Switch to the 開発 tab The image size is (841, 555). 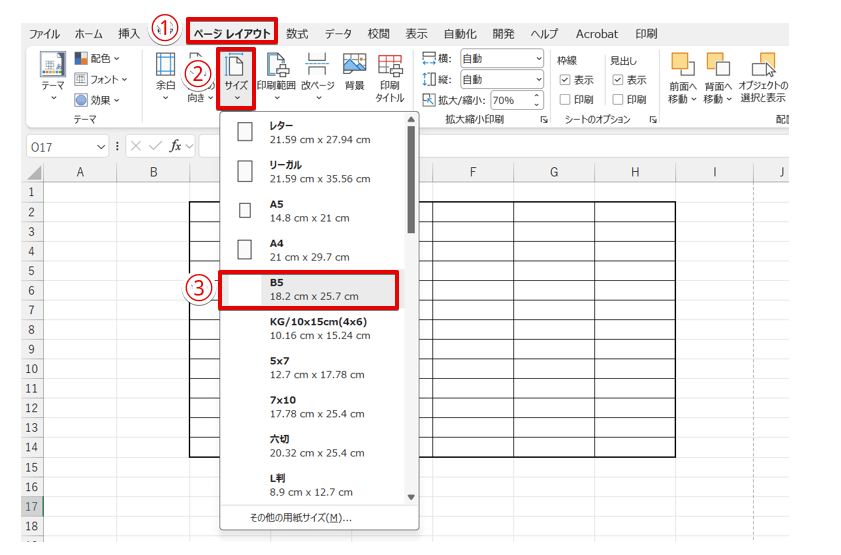pos(504,34)
